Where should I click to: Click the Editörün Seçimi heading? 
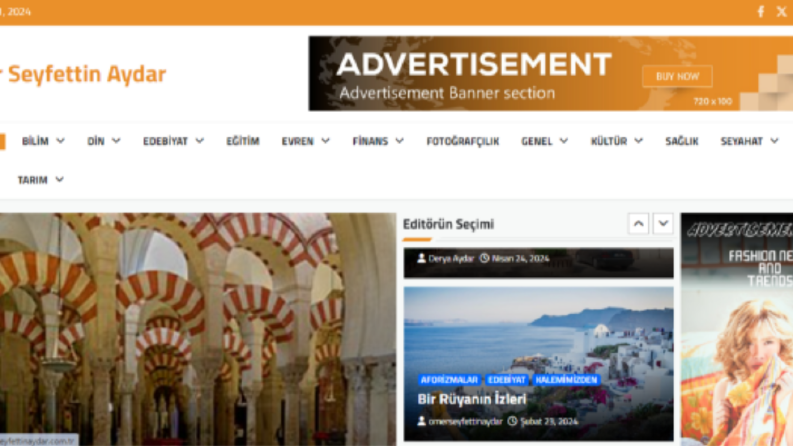tap(448, 224)
